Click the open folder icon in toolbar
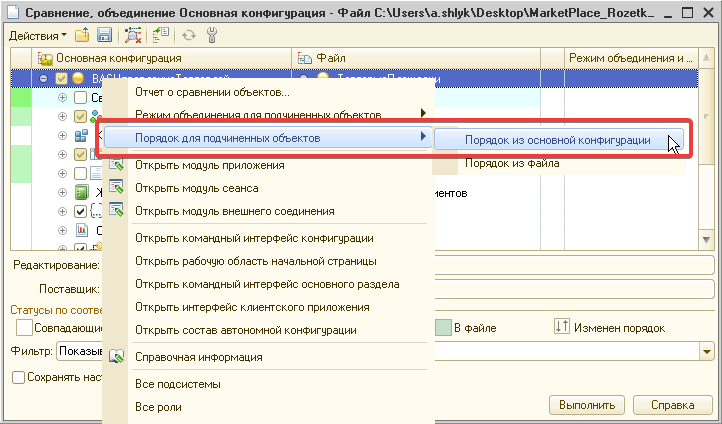 point(83,35)
